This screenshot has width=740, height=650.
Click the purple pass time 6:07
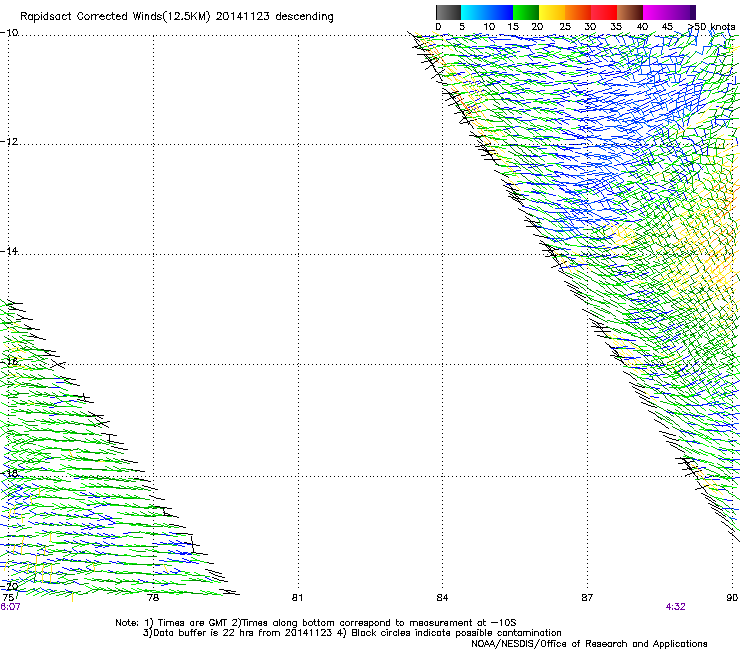click(10, 607)
